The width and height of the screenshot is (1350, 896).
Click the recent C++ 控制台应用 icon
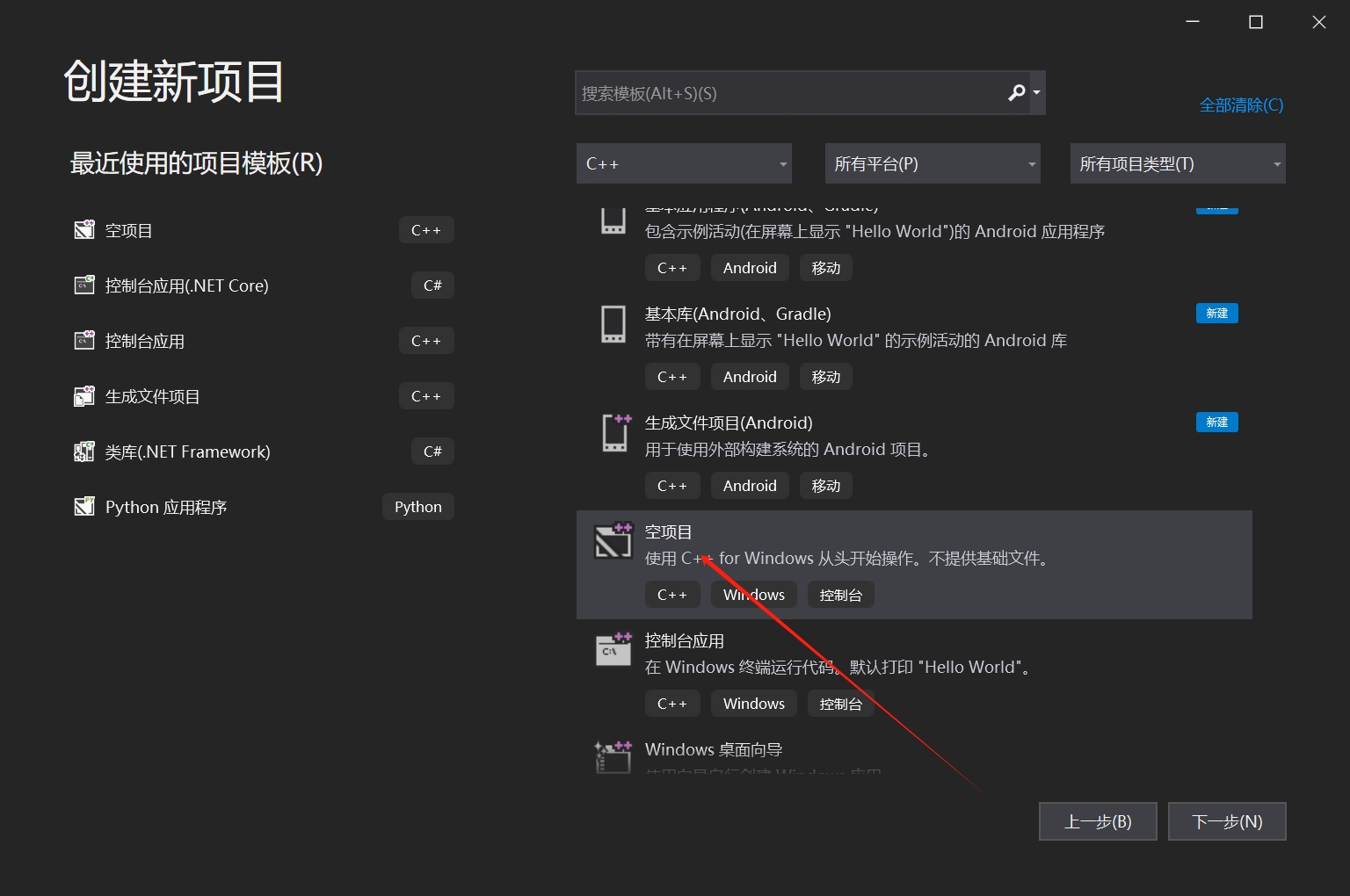pos(84,340)
